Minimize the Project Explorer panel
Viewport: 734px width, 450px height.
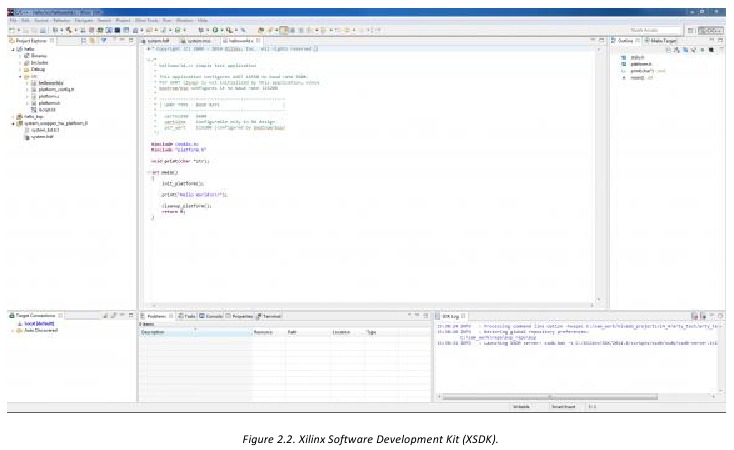(x=123, y=41)
